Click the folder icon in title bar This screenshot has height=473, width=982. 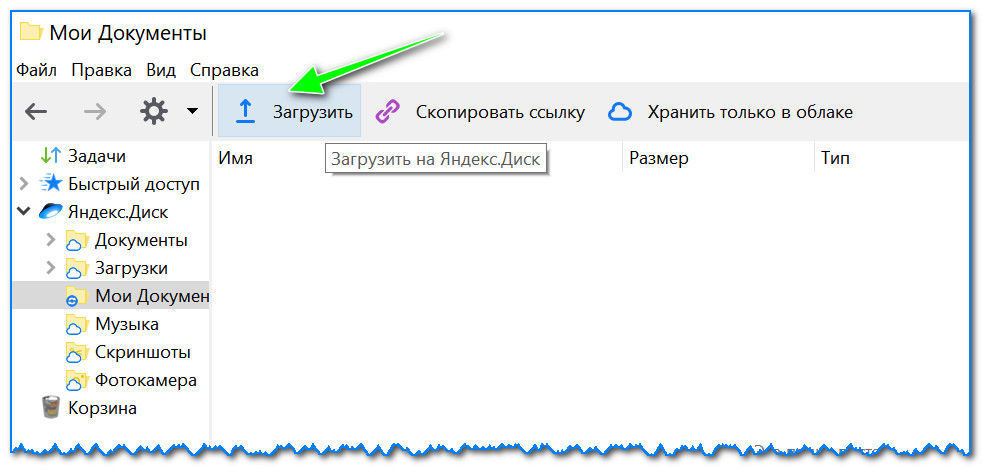[31, 31]
